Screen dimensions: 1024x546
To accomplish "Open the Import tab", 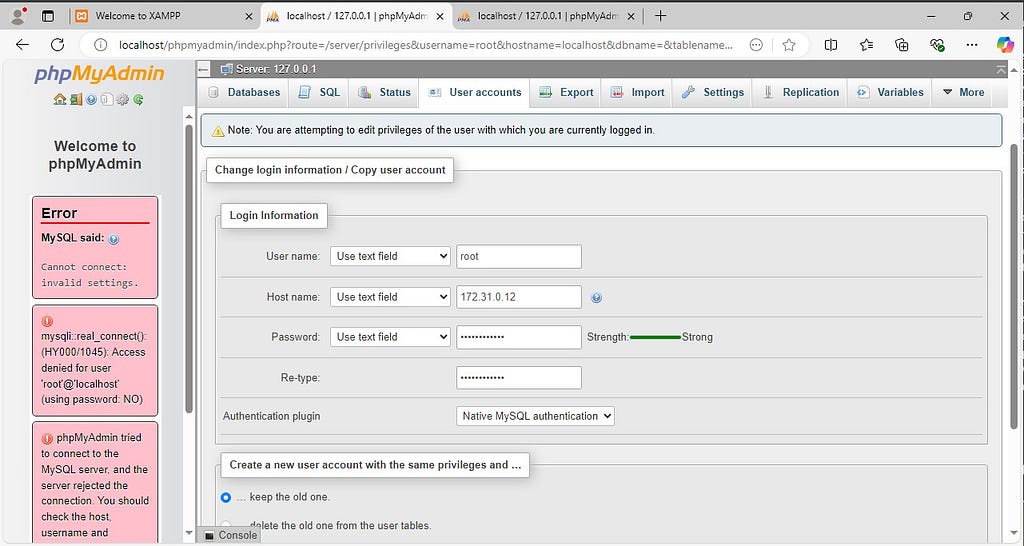I will coord(637,93).
